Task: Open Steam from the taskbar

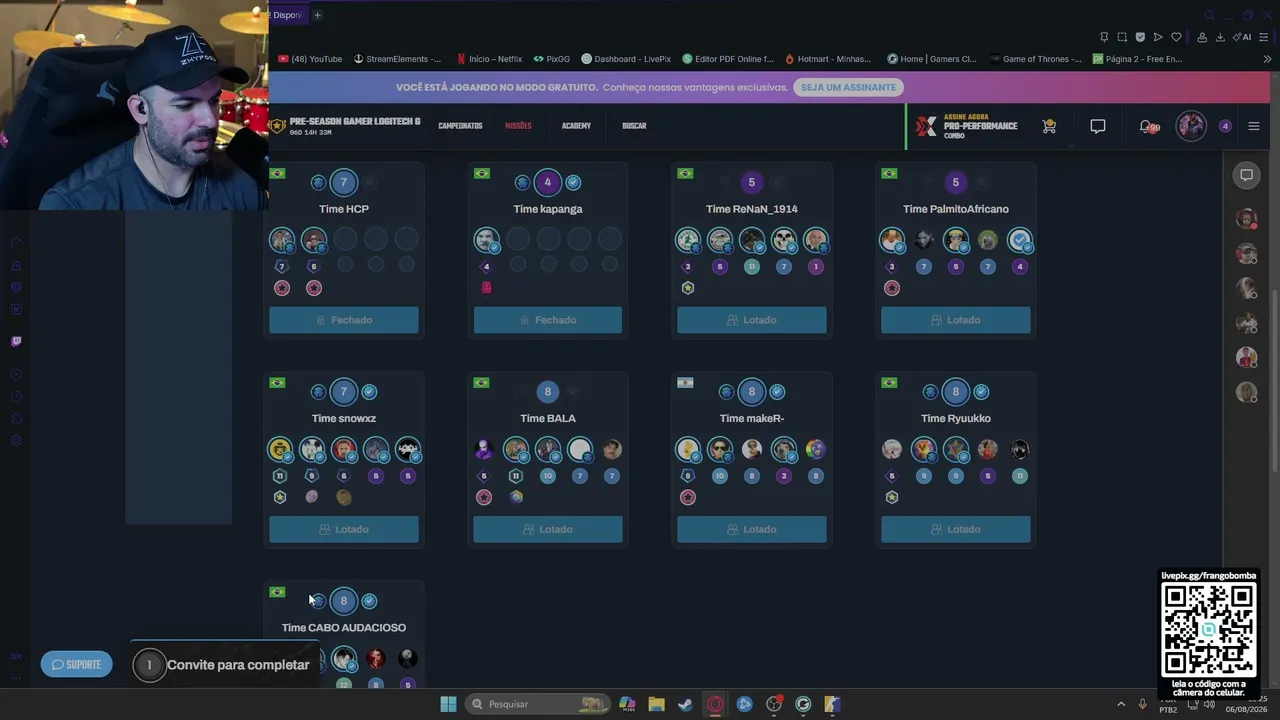Action: [685, 704]
